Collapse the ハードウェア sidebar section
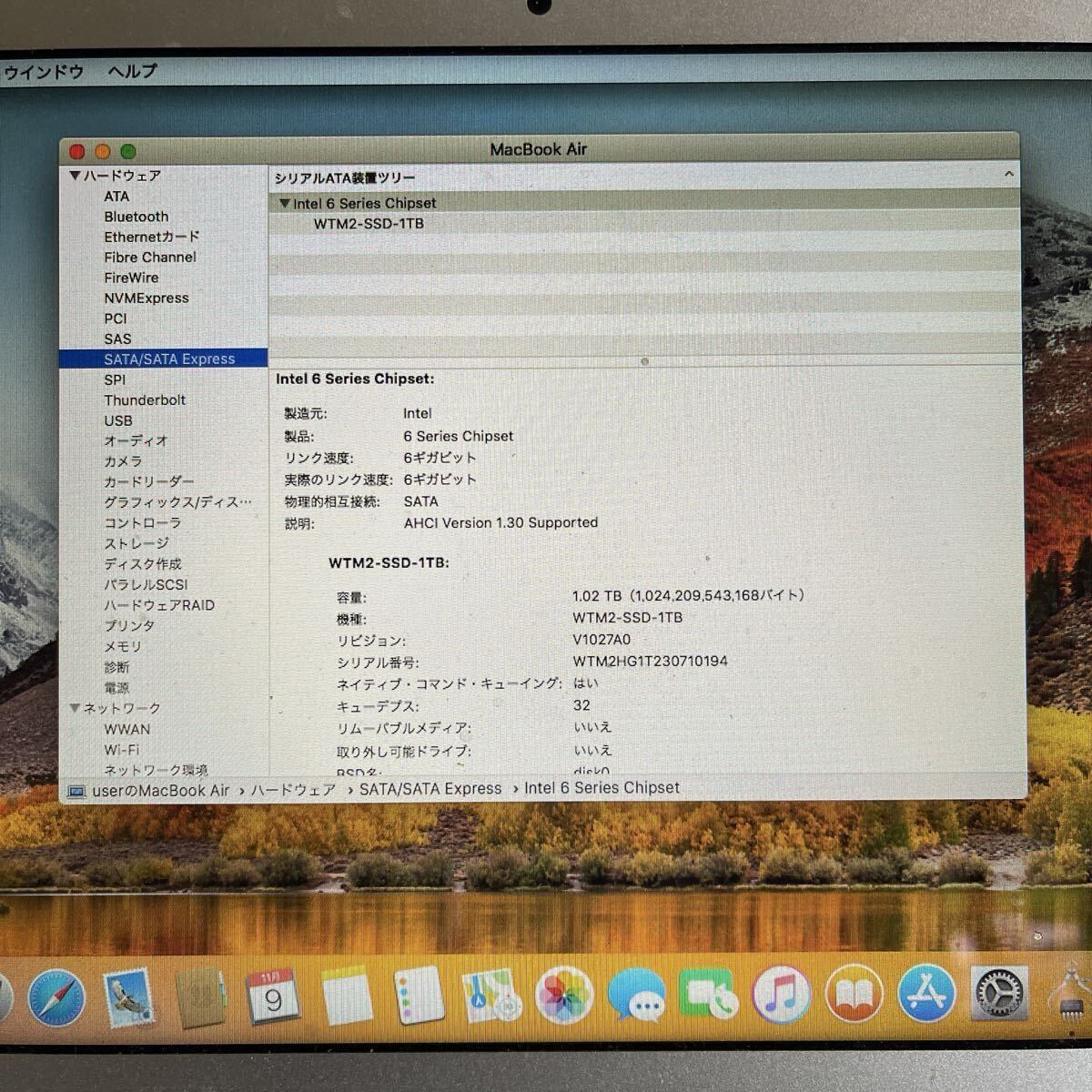Image resolution: width=1092 pixels, height=1092 pixels. click(x=76, y=176)
